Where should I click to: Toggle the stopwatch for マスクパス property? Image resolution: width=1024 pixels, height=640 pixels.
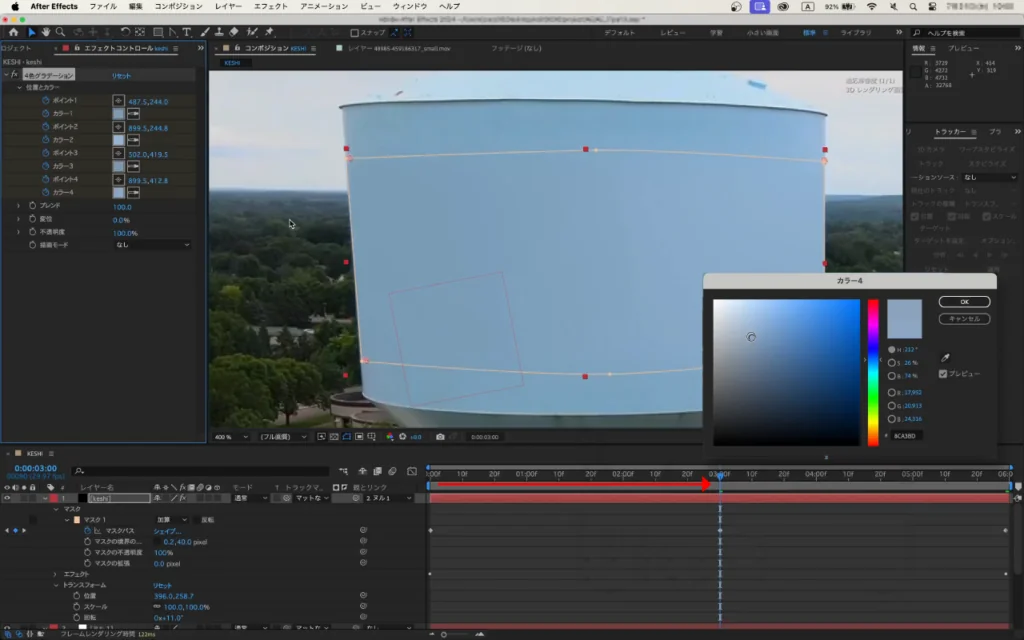[x=88, y=531]
